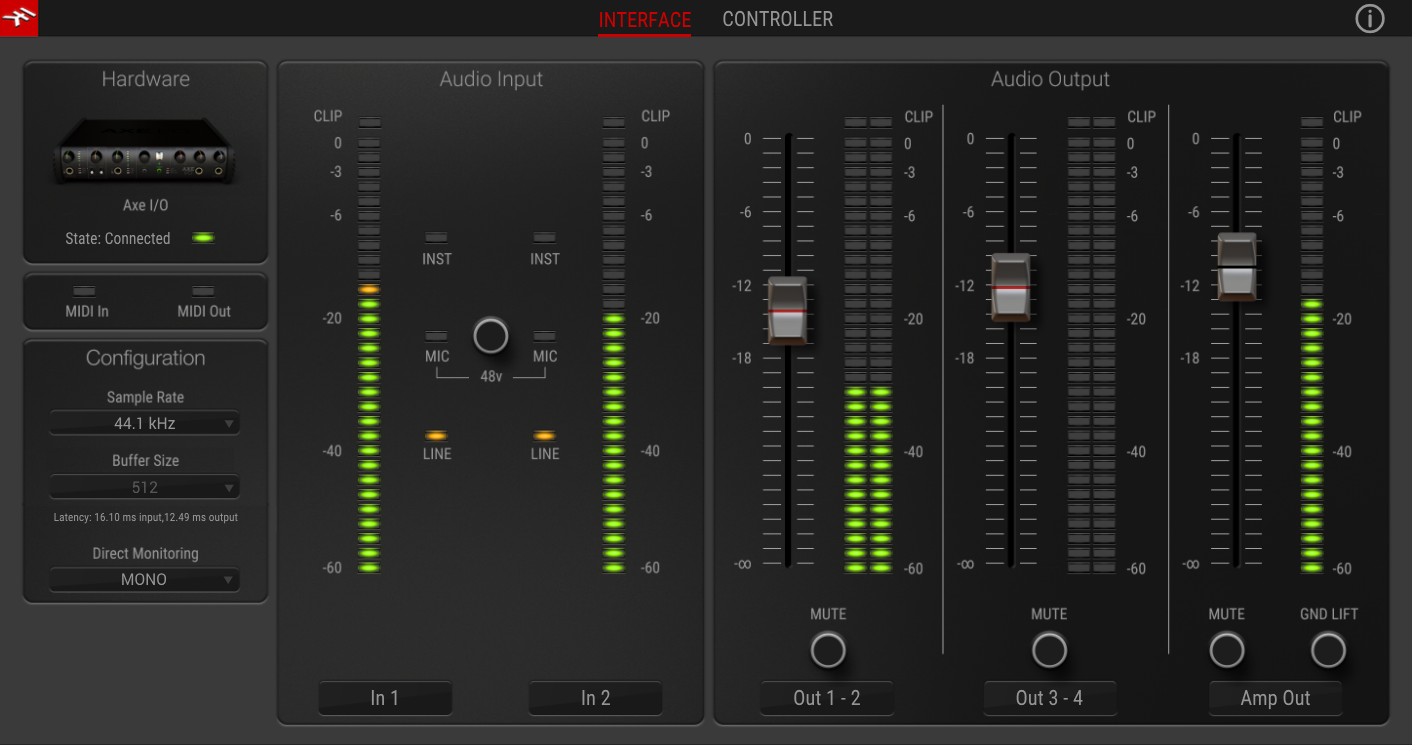Open the Direct Monitoring MONO dropdown

tap(145, 580)
